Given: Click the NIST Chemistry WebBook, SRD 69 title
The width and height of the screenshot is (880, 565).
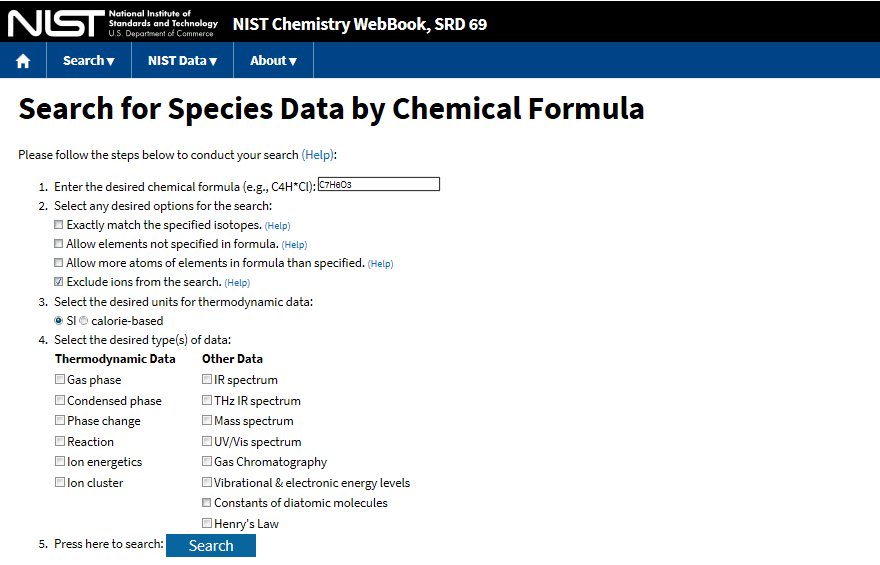Looking at the screenshot, I should (x=360, y=24).
